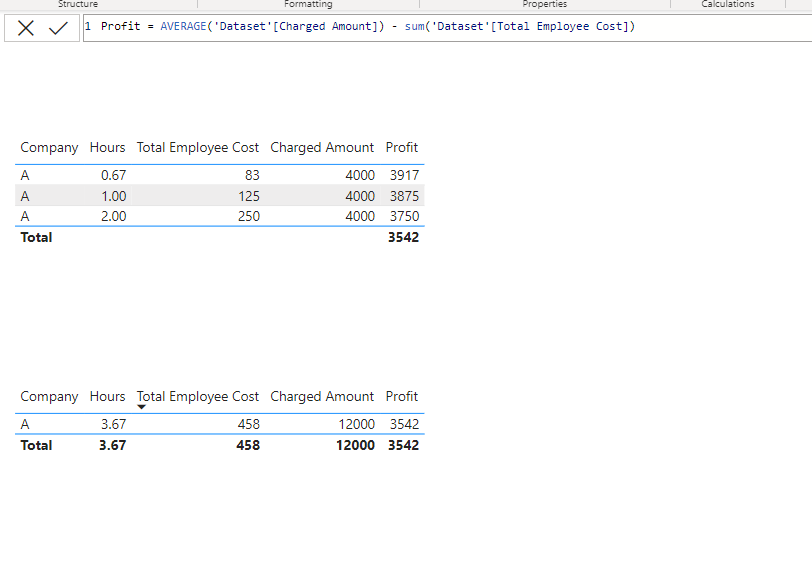The image size is (812, 567).
Task: Click the upper table's Profit header
Action: click(x=401, y=148)
